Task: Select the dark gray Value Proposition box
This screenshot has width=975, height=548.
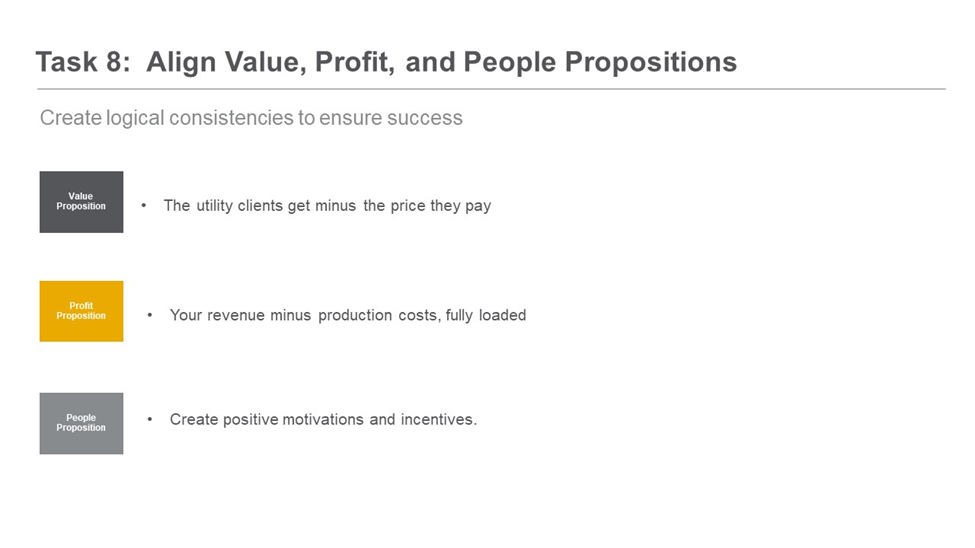Action: [x=81, y=202]
